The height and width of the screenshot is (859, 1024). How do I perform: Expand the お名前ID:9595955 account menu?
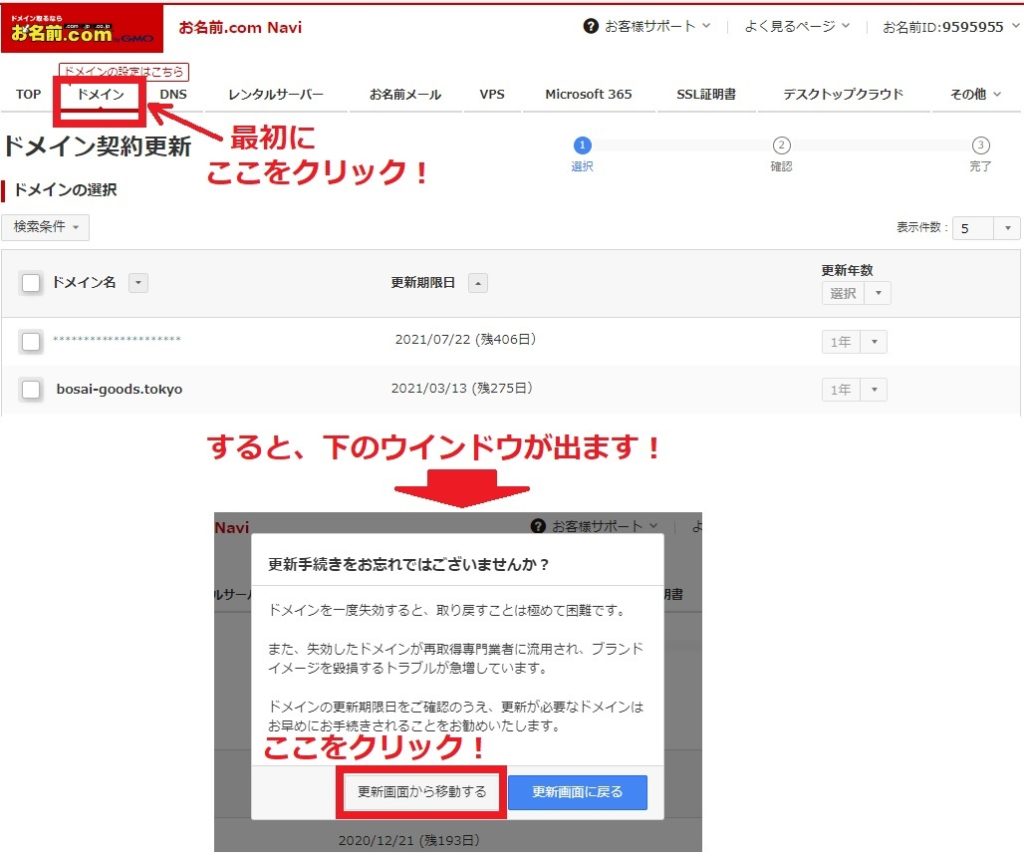point(951,27)
